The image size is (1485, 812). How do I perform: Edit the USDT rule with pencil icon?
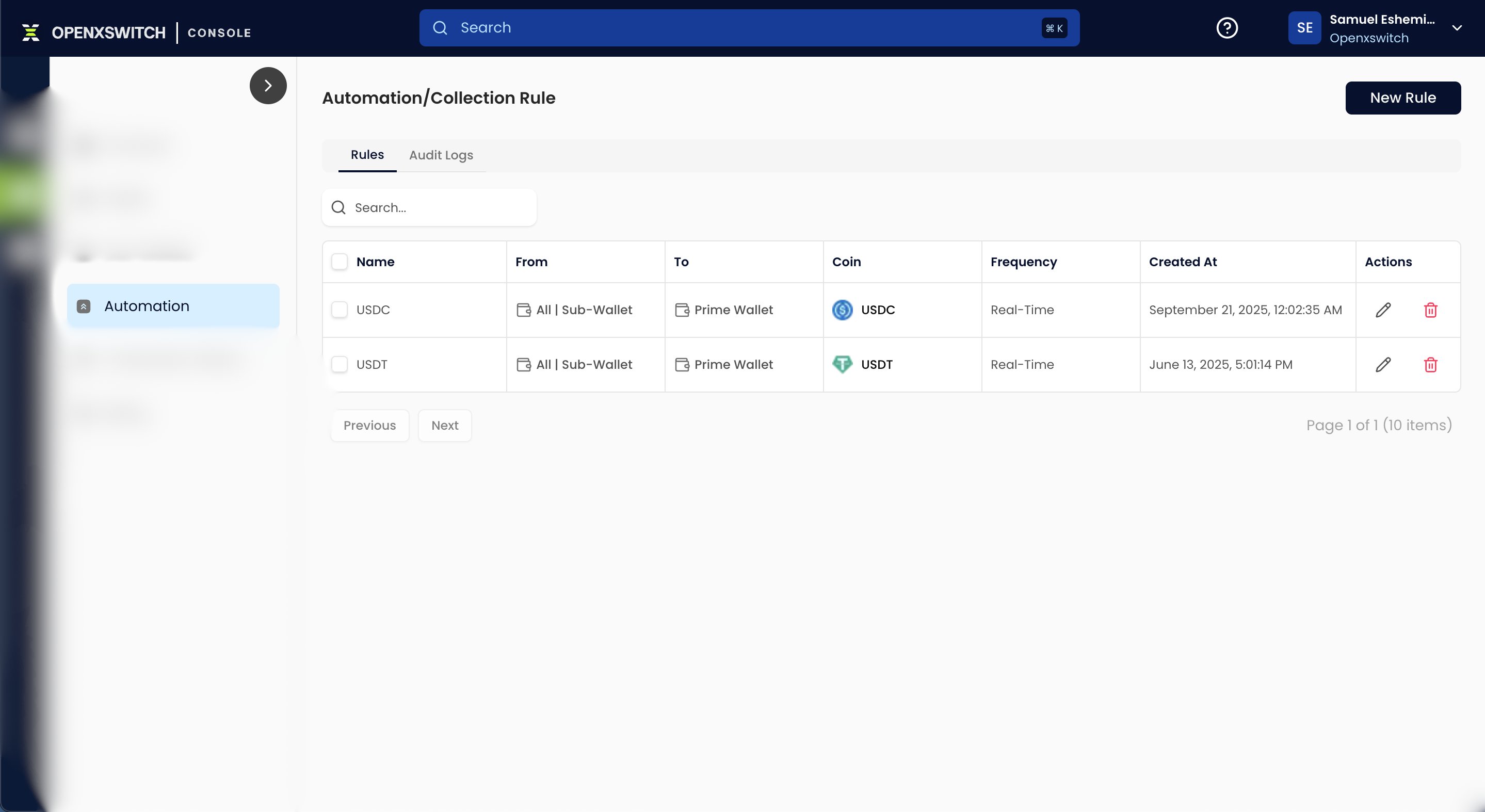[x=1383, y=365]
